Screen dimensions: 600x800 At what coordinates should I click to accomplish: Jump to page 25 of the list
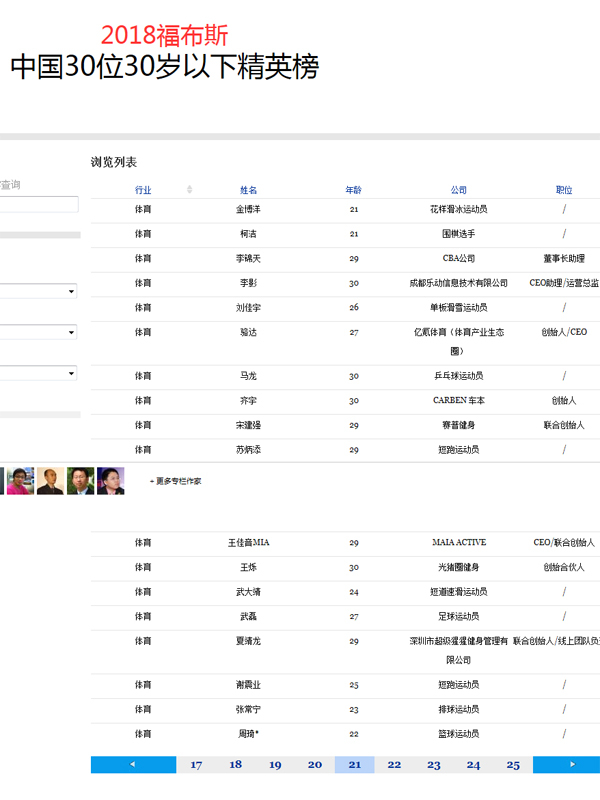tap(513, 765)
